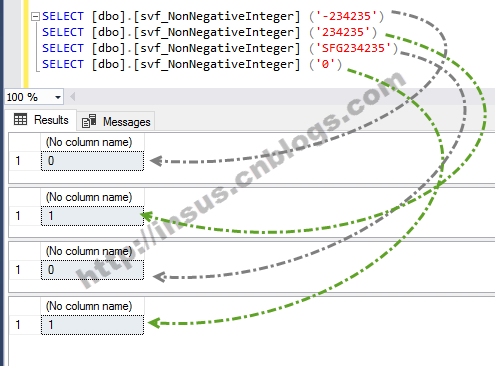Click the scroll-left arrow beside the zoom box
Image resolution: width=495 pixels, height=366 pixels.
(x=73, y=97)
